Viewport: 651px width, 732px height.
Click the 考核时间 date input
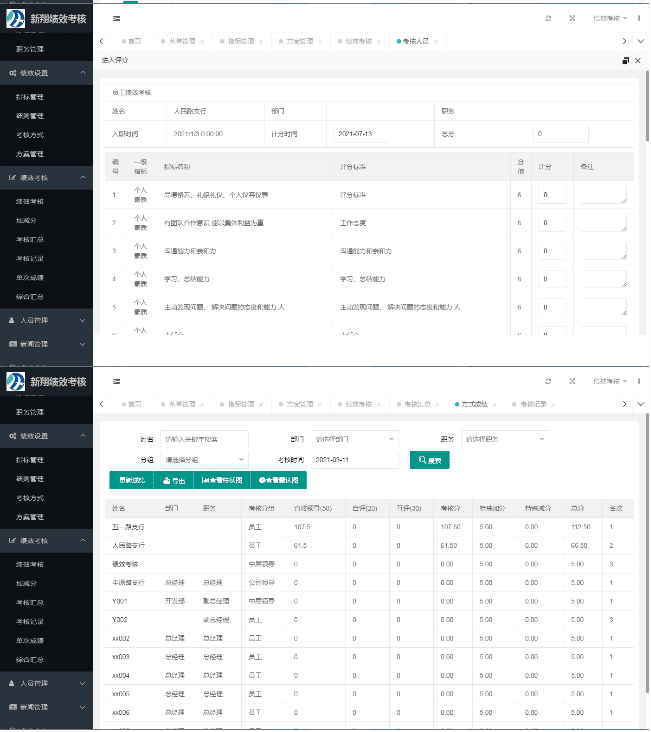pos(352,460)
